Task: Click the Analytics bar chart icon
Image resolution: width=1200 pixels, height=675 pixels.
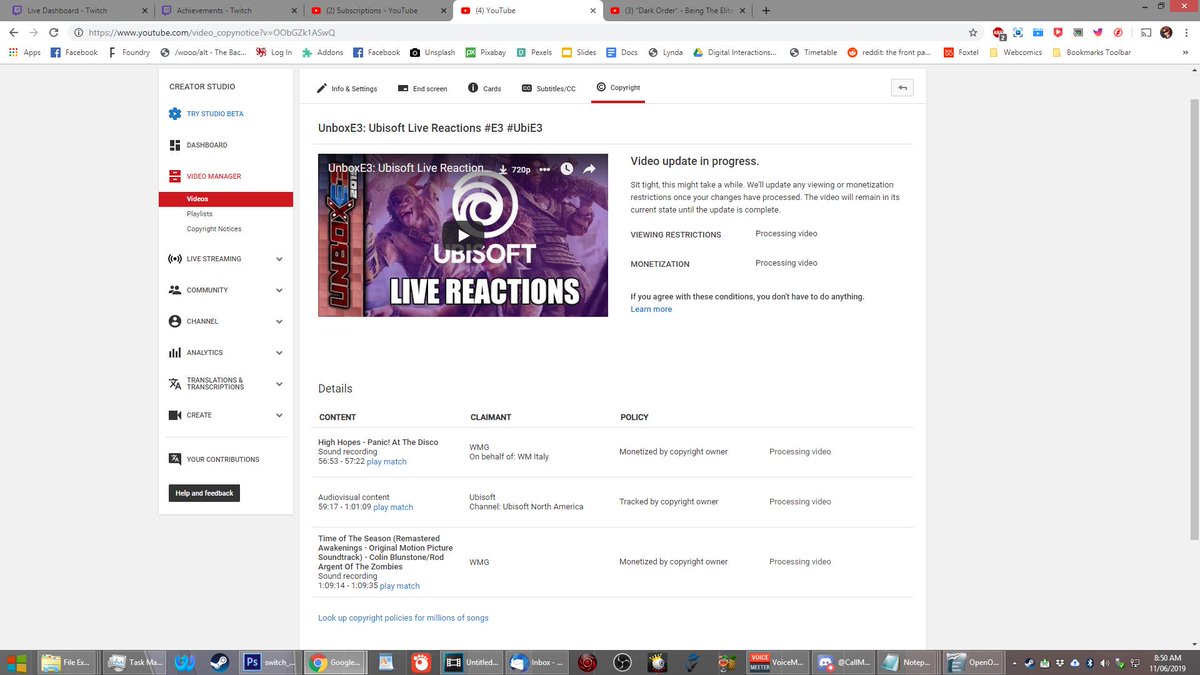Action: (175, 353)
